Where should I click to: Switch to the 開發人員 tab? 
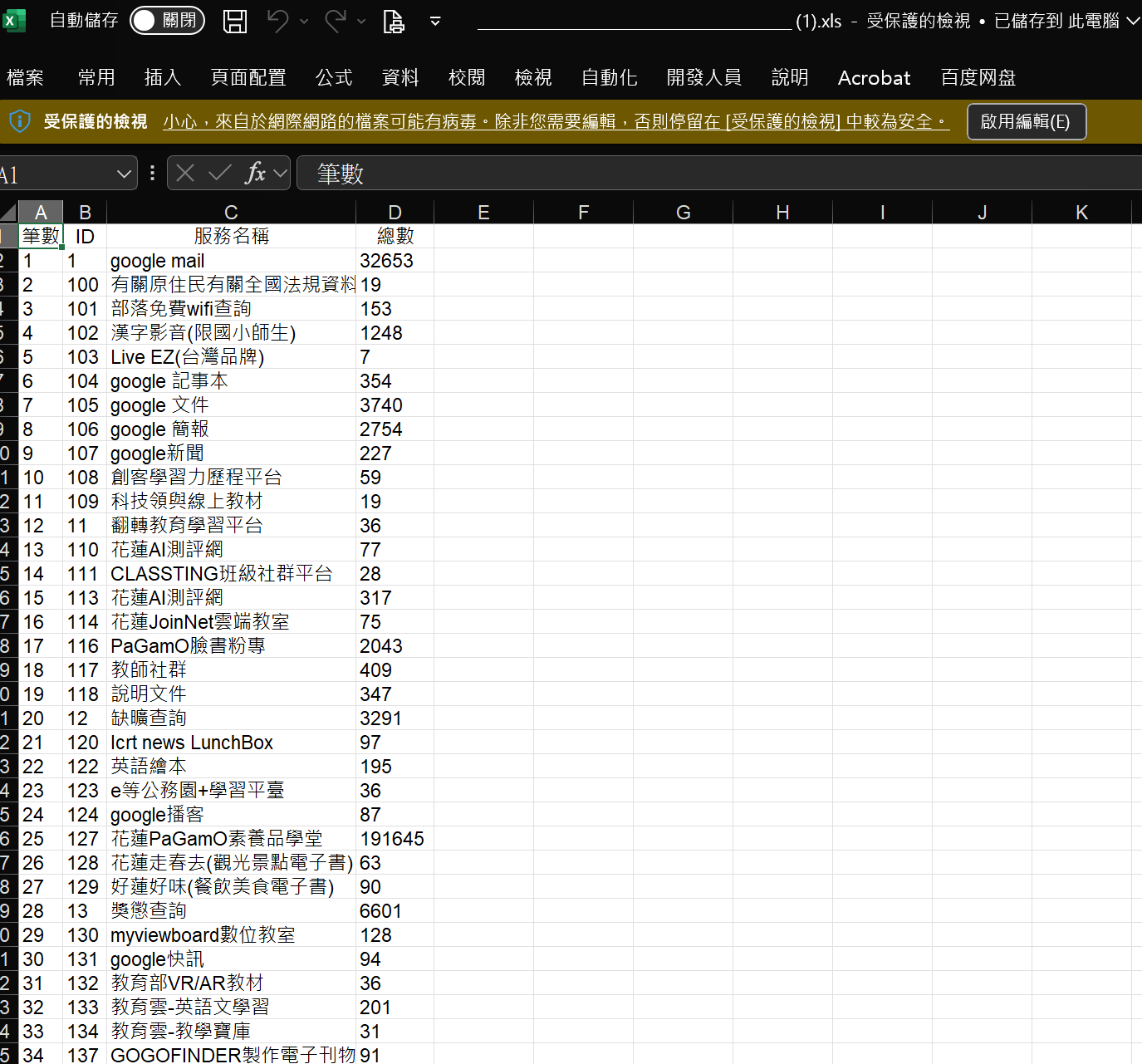pyautogui.click(x=704, y=78)
